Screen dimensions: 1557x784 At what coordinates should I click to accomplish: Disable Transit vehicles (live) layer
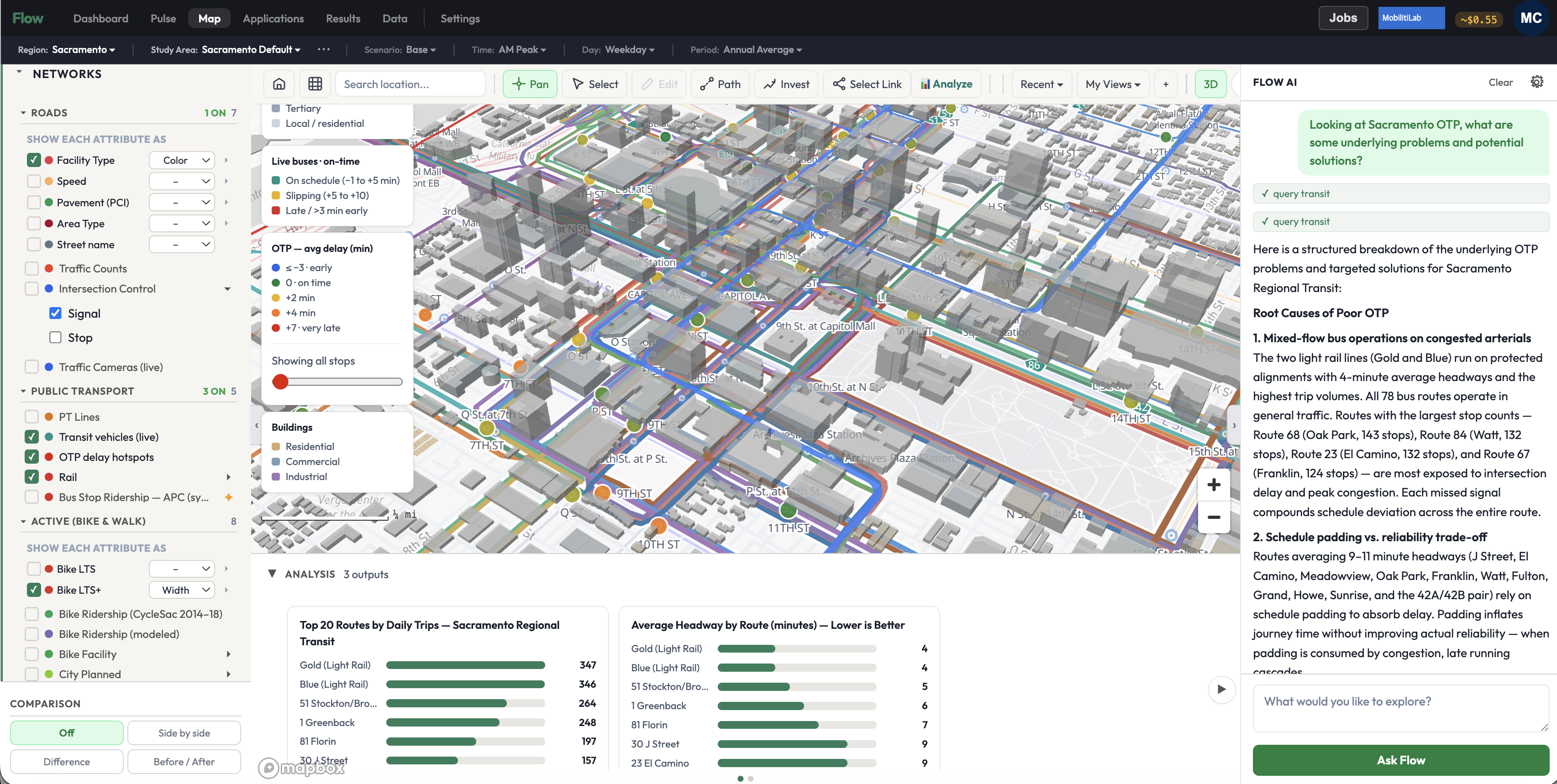click(32, 437)
